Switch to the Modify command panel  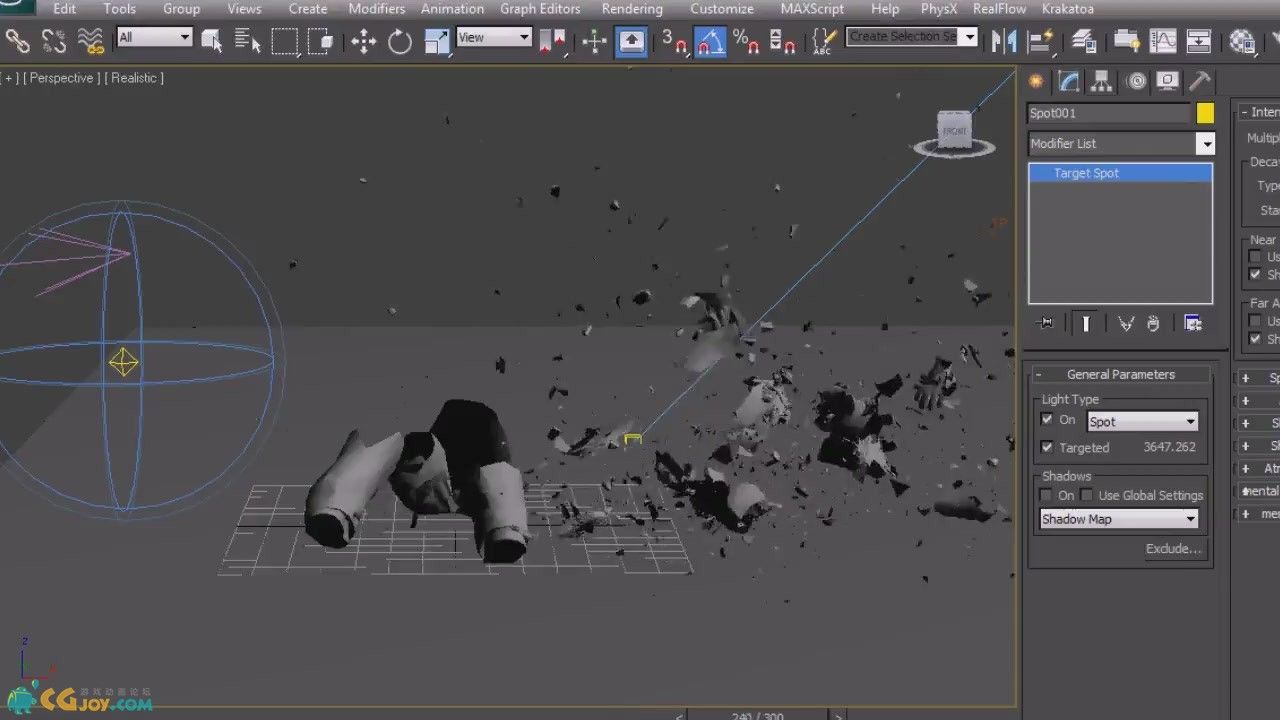1069,81
